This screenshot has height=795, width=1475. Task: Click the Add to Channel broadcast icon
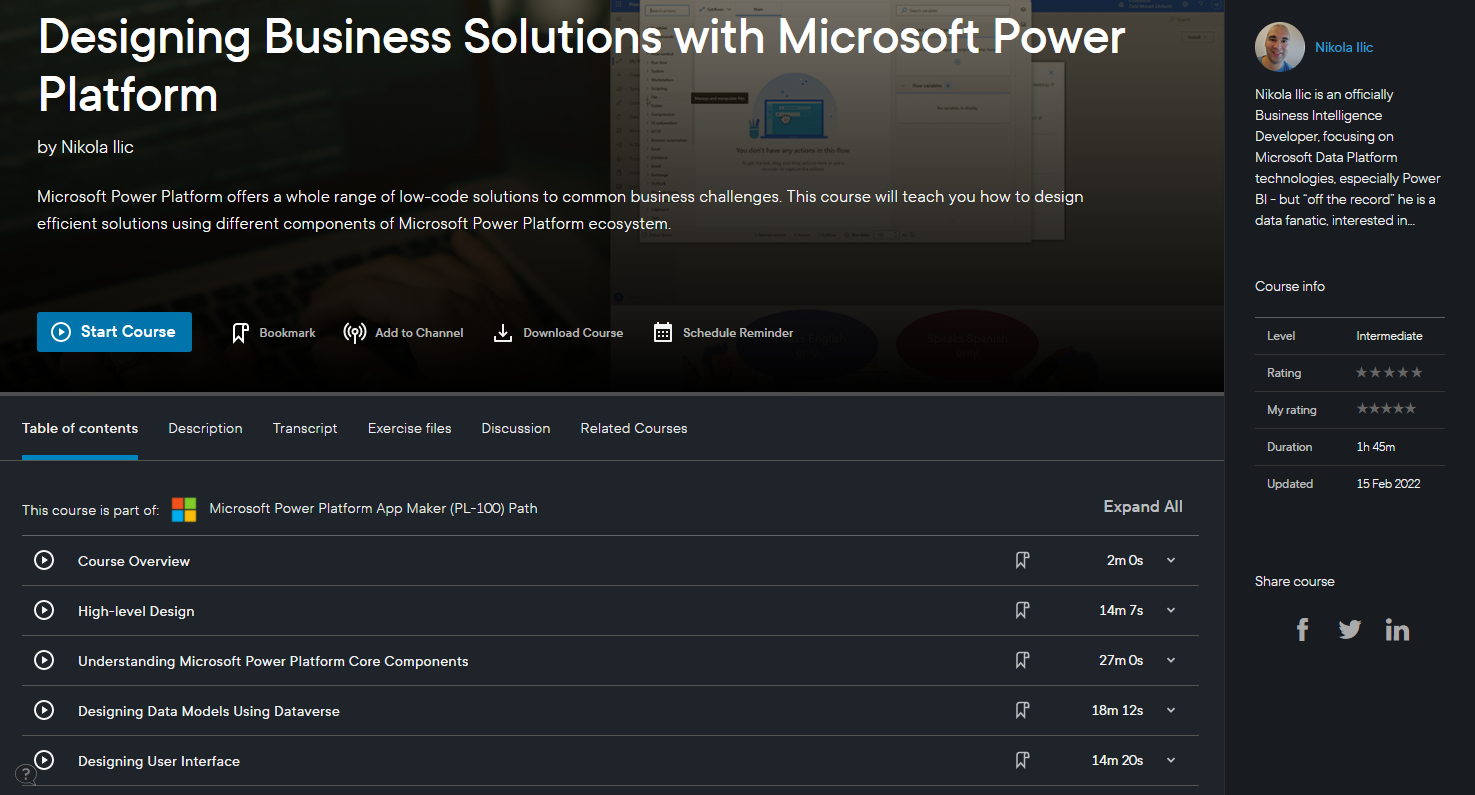[x=354, y=333]
